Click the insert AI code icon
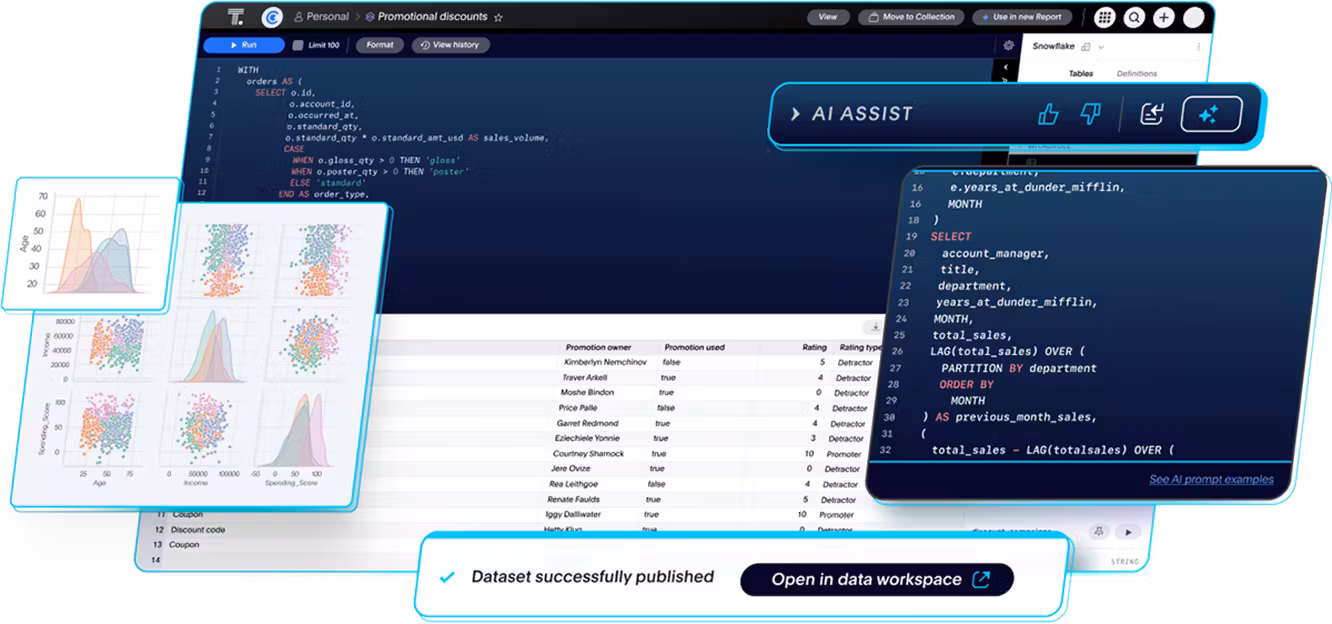 click(1152, 114)
